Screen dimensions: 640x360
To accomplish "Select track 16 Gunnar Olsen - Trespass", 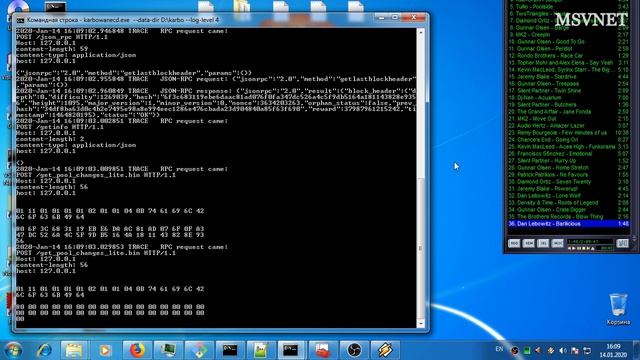I will click(x=569, y=84).
